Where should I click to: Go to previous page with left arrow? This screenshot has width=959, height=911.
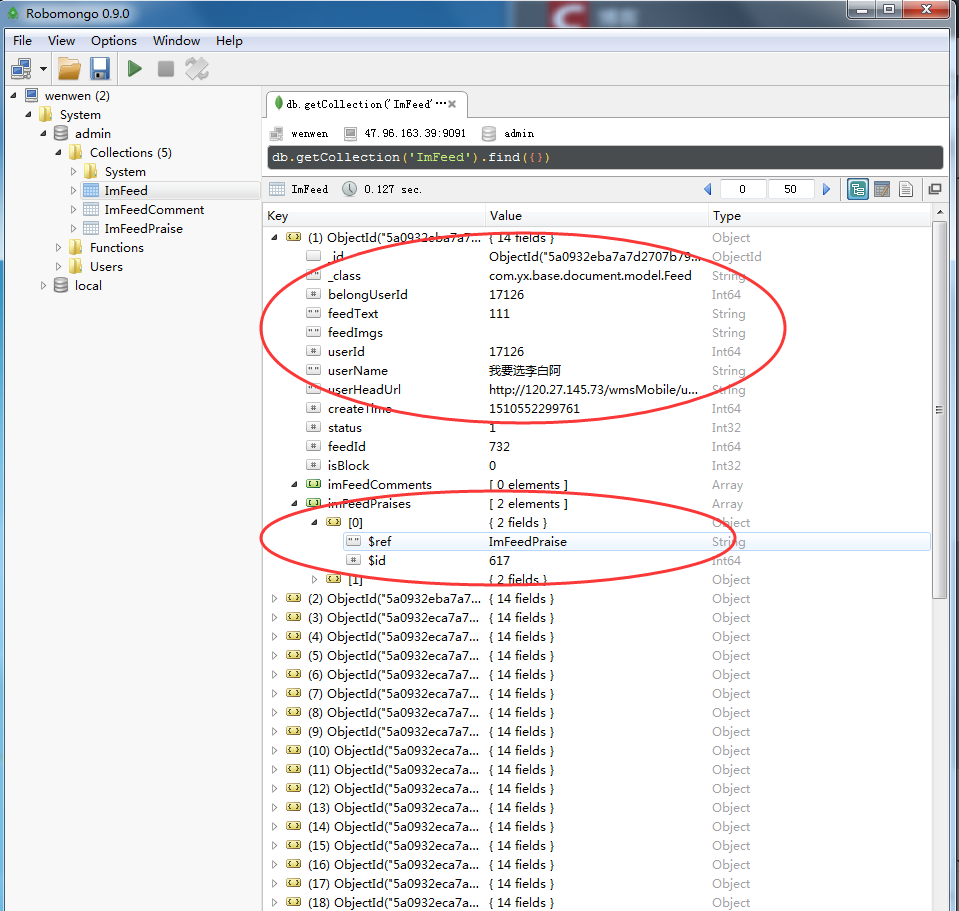[708, 189]
